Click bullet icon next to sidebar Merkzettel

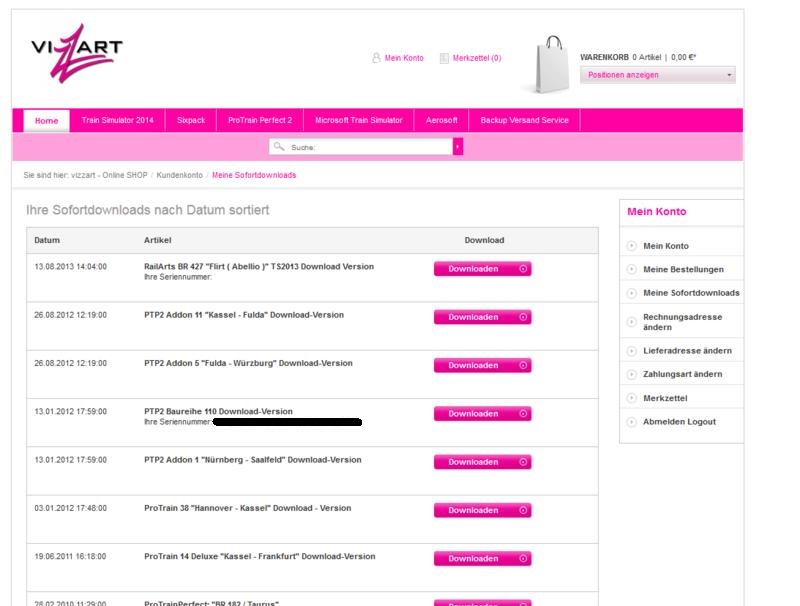pos(631,398)
